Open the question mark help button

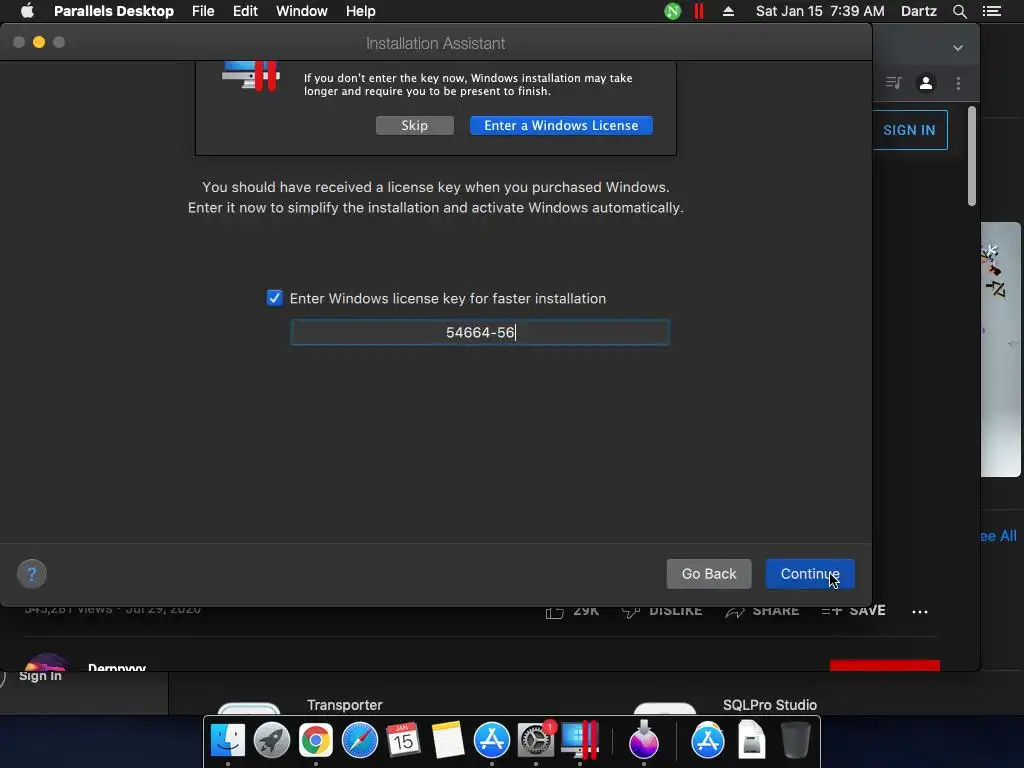(31, 574)
